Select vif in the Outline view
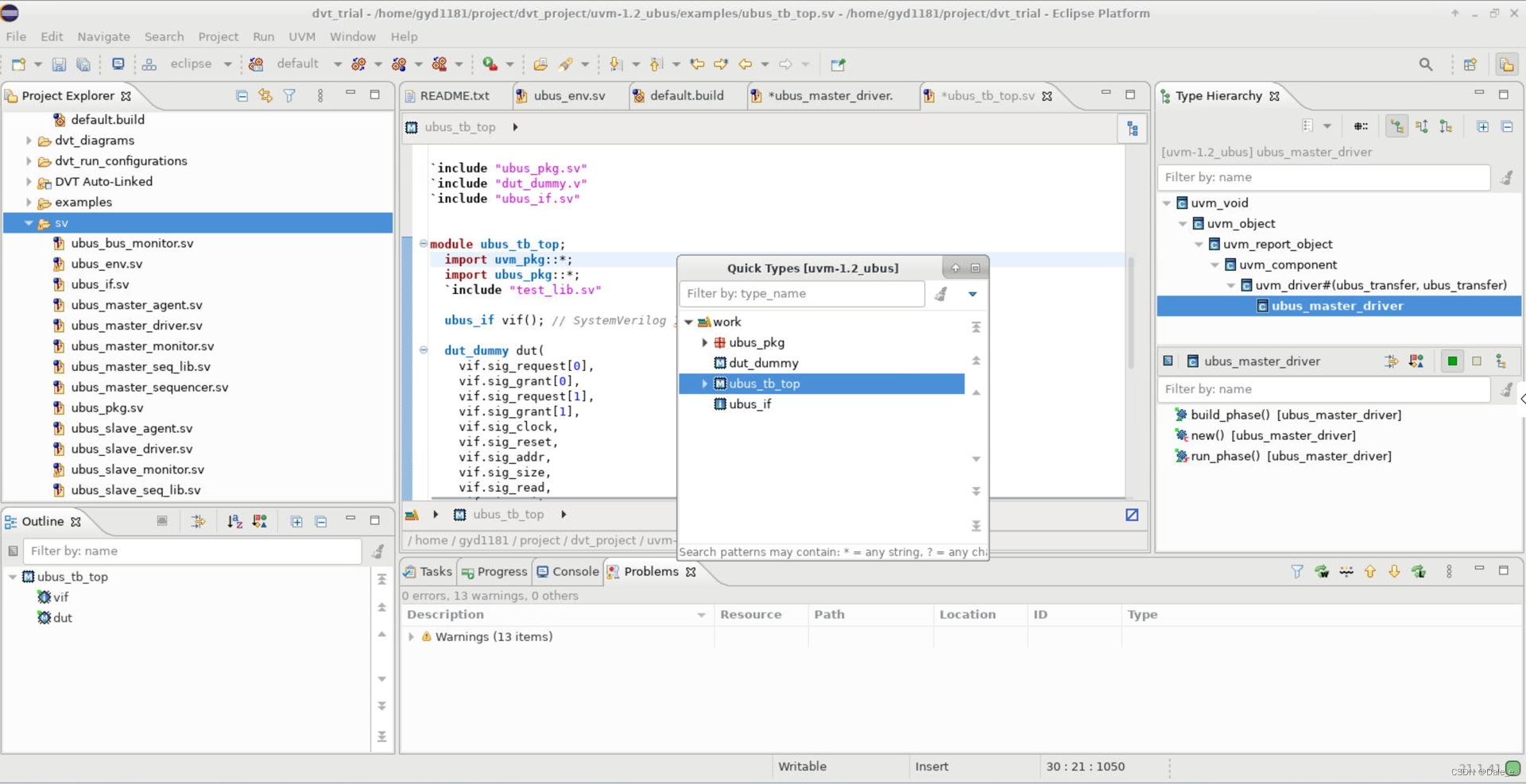The width and height of the screenshot is (1526, 784). coord(60,597)
